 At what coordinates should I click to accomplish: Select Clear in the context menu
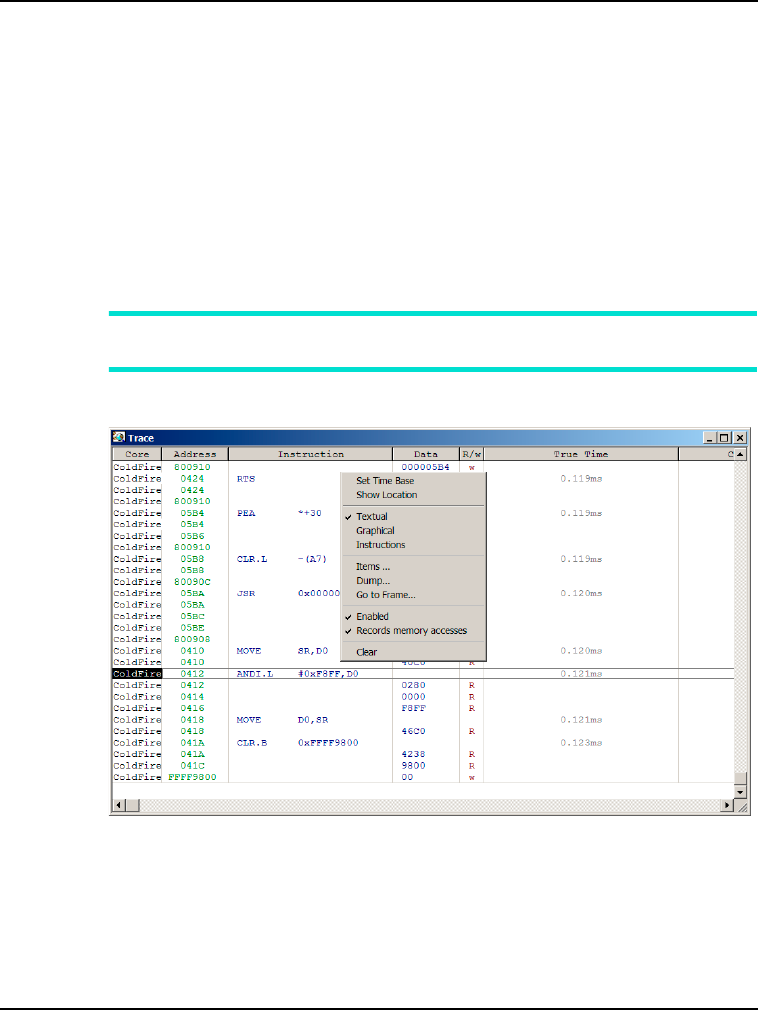pos(366,653)
